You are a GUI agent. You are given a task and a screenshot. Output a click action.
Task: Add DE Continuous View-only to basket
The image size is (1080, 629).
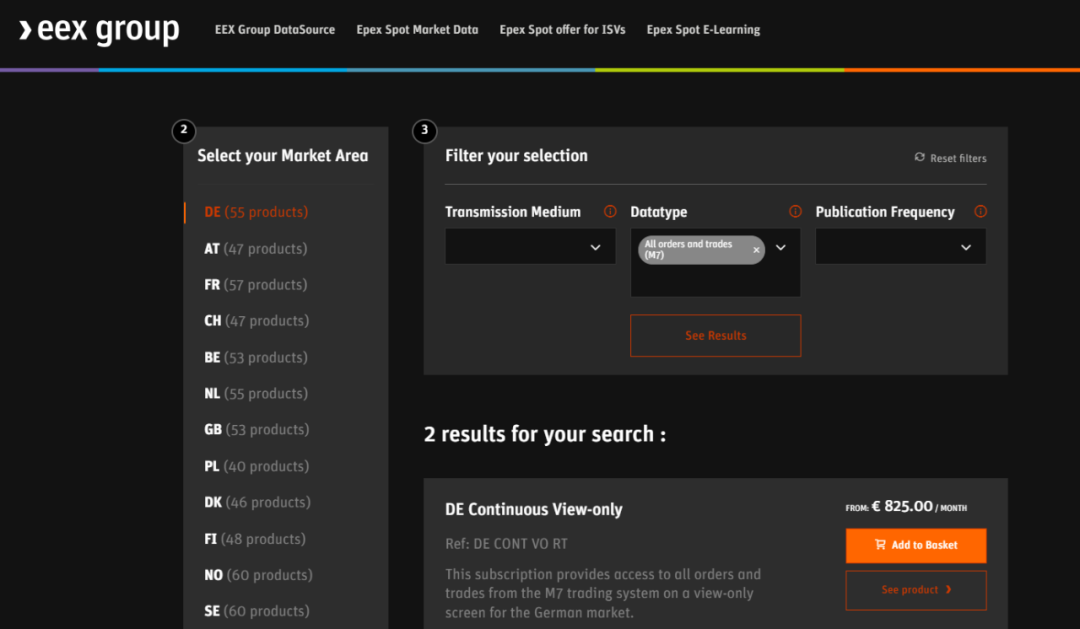coord(916,545)
